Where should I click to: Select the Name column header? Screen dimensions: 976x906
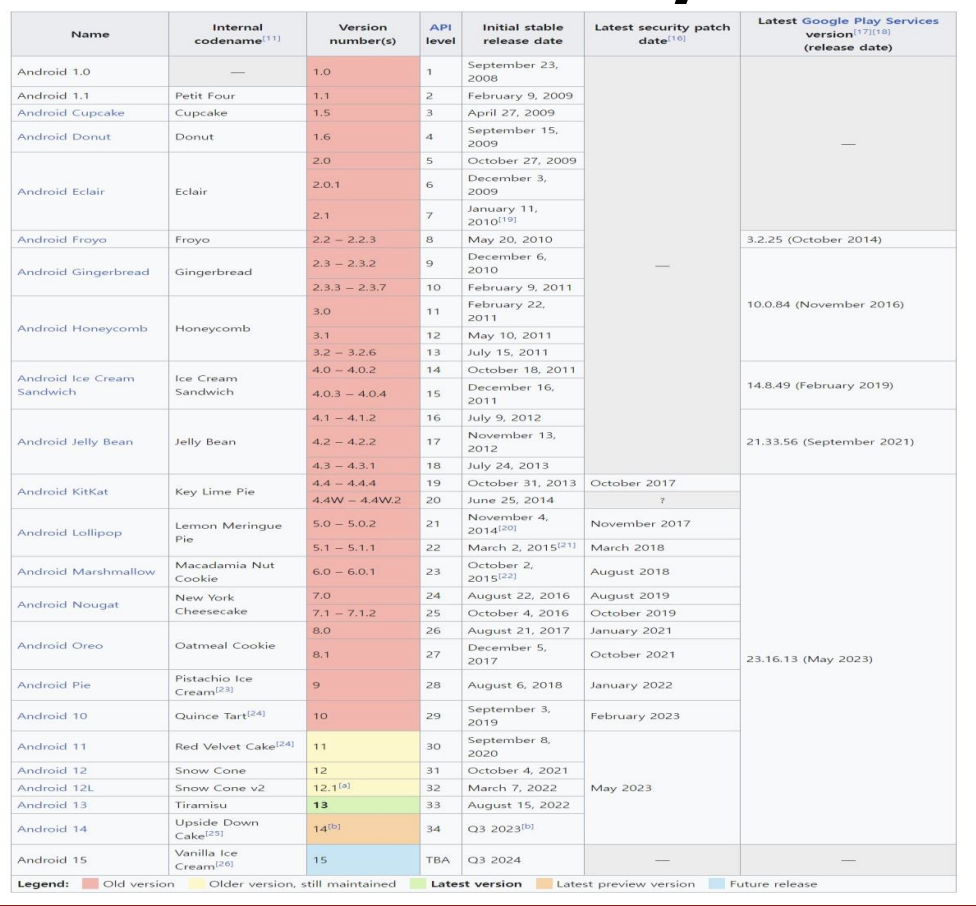point(90,34)
